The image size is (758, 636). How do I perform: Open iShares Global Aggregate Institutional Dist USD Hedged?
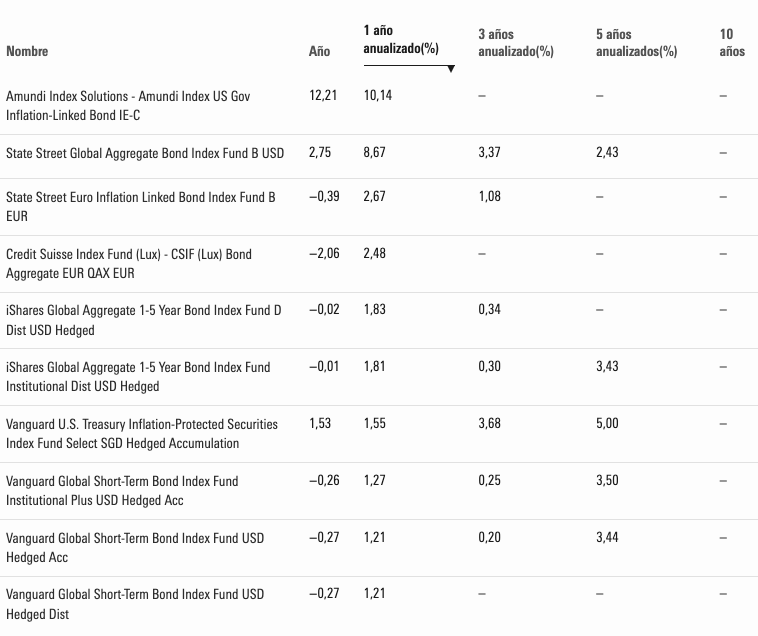[138, 377]
